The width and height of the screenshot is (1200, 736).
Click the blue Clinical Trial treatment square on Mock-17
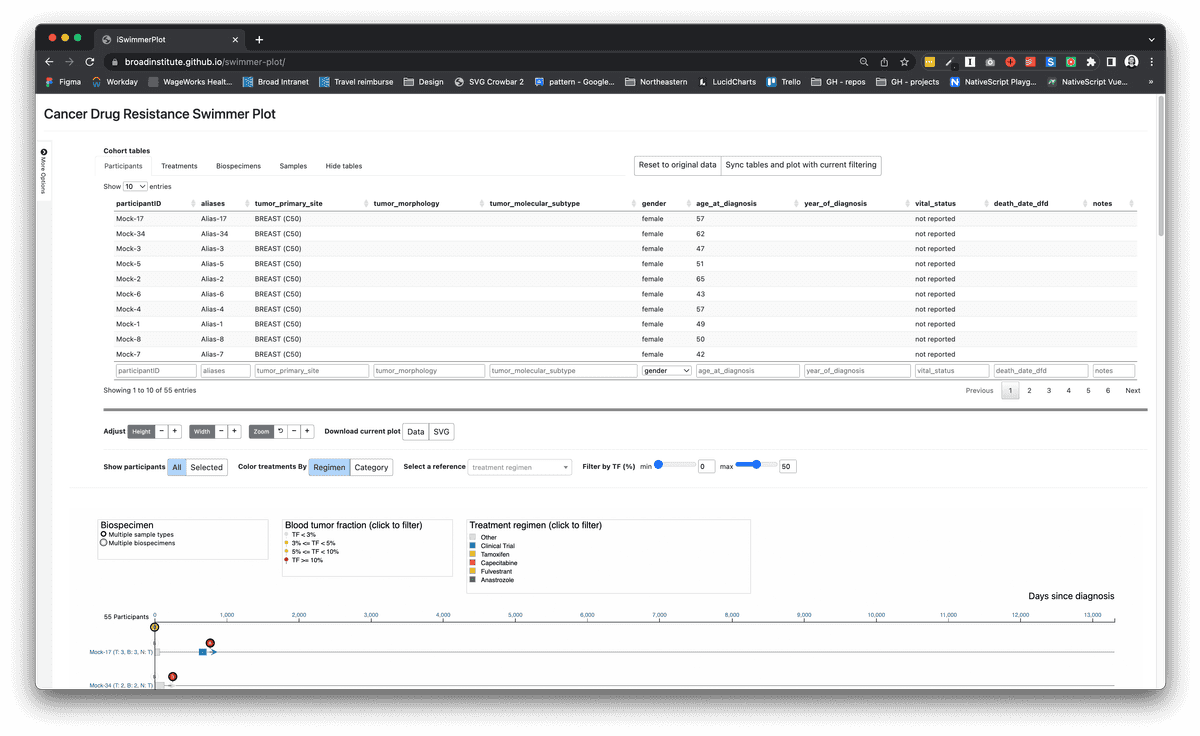tap(202, 652)
